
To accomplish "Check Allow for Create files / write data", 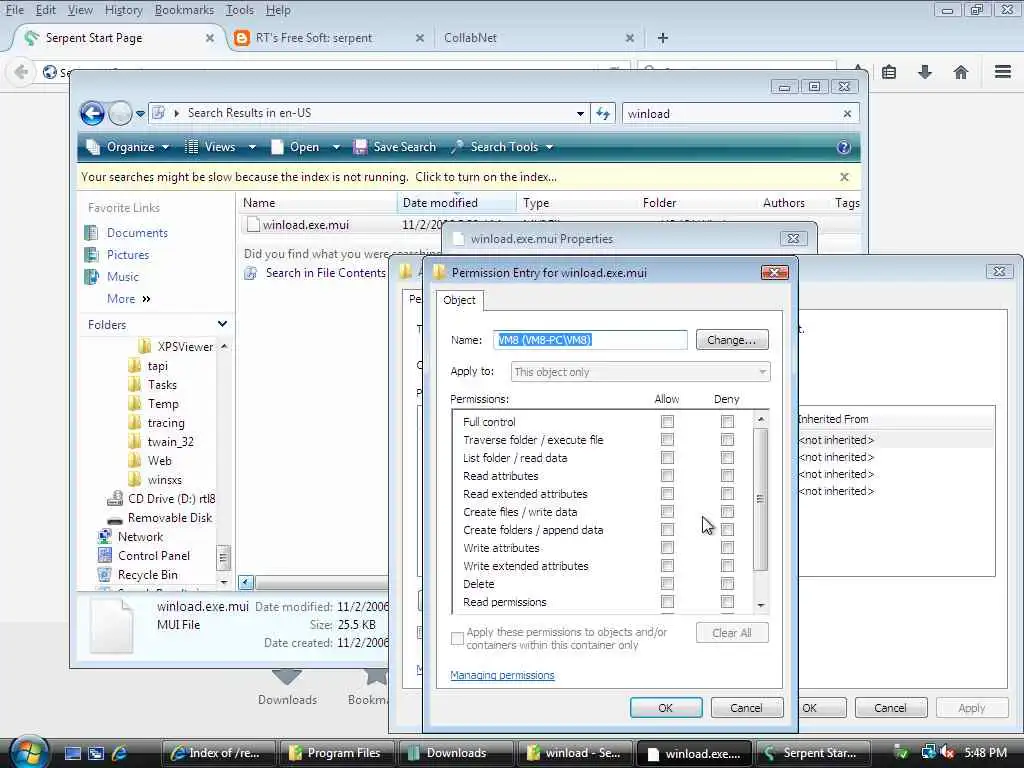I will pyautogui.click(x=667, y=511).
